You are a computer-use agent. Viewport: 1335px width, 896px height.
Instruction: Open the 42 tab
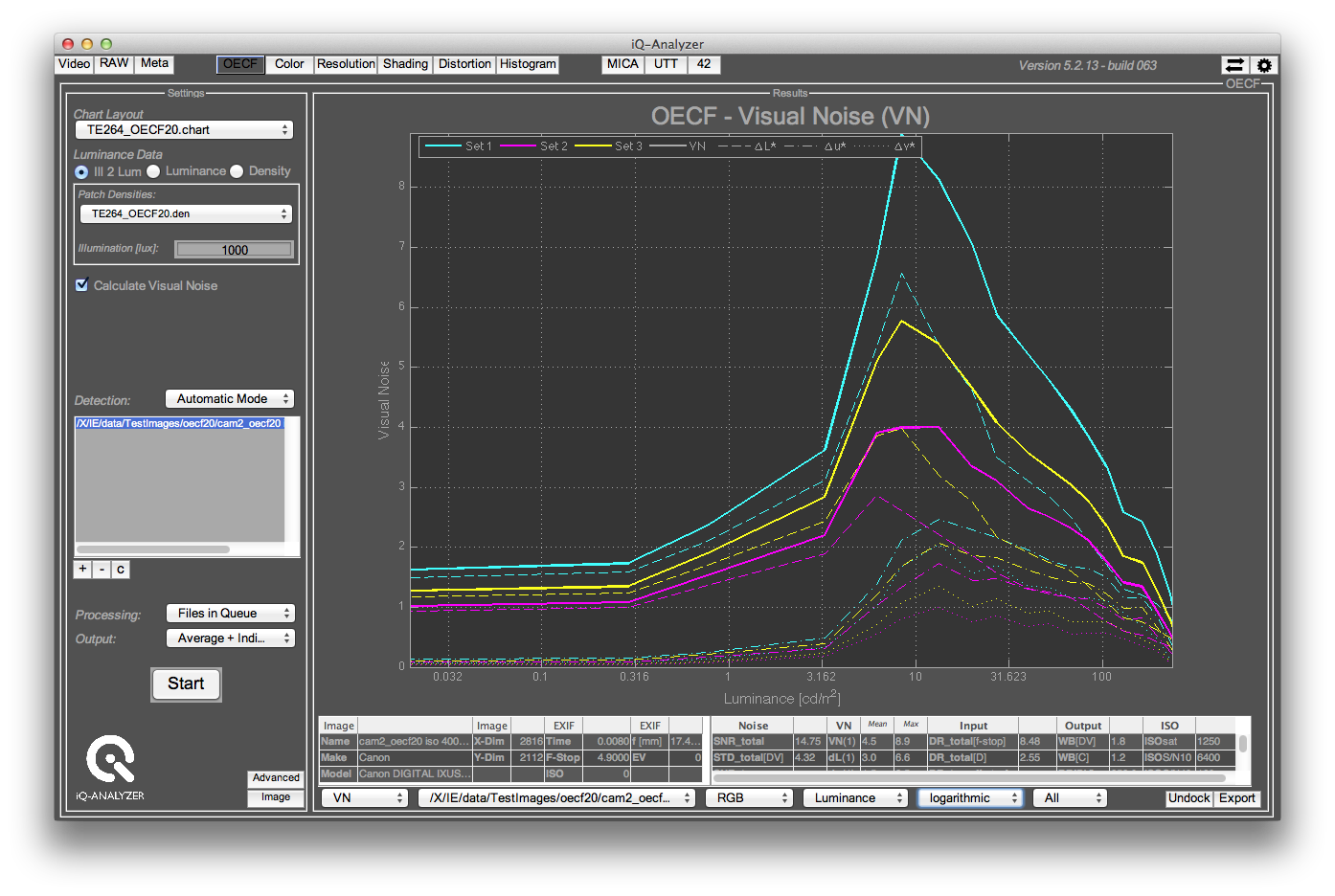pyautogui.click(x=704, y=64)
